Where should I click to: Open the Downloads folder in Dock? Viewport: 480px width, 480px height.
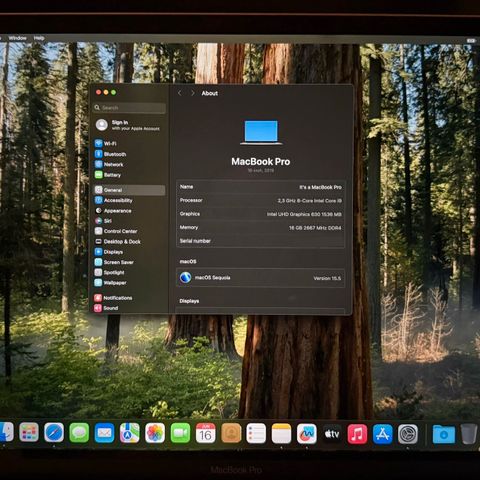pos(444,434)
